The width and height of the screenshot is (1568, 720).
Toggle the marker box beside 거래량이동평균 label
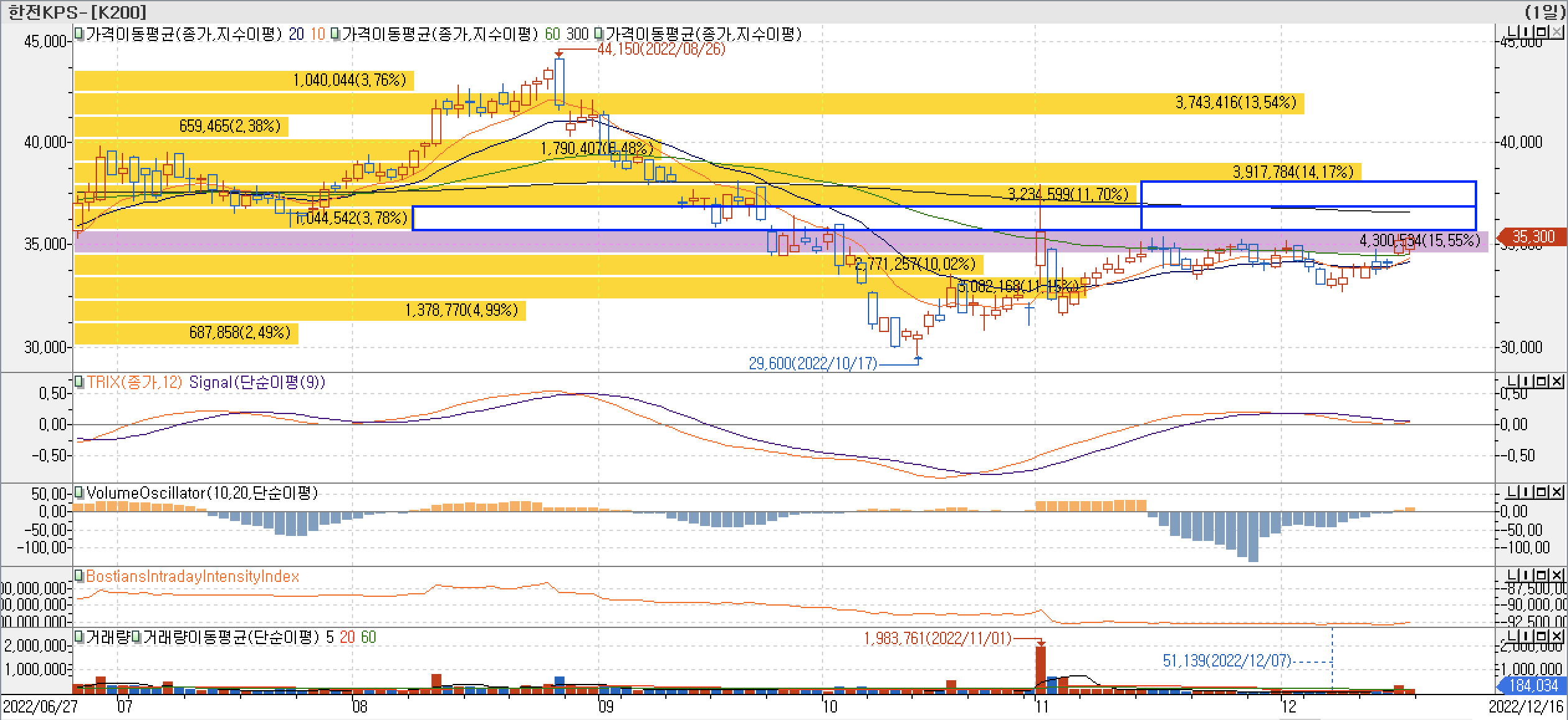136,637
